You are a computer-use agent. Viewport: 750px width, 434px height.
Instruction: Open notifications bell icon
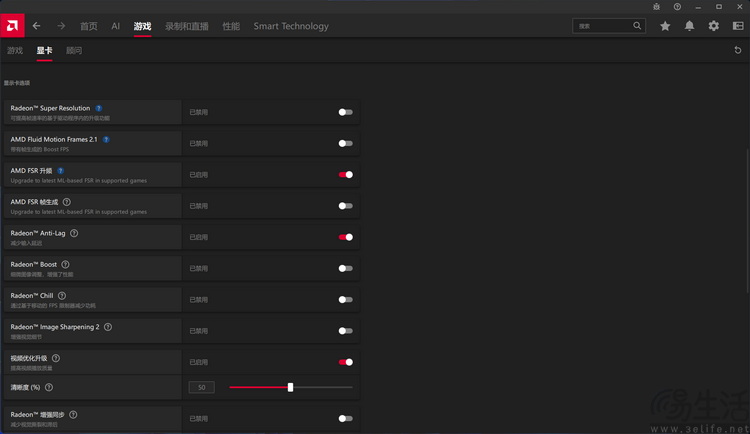[689, 26]
